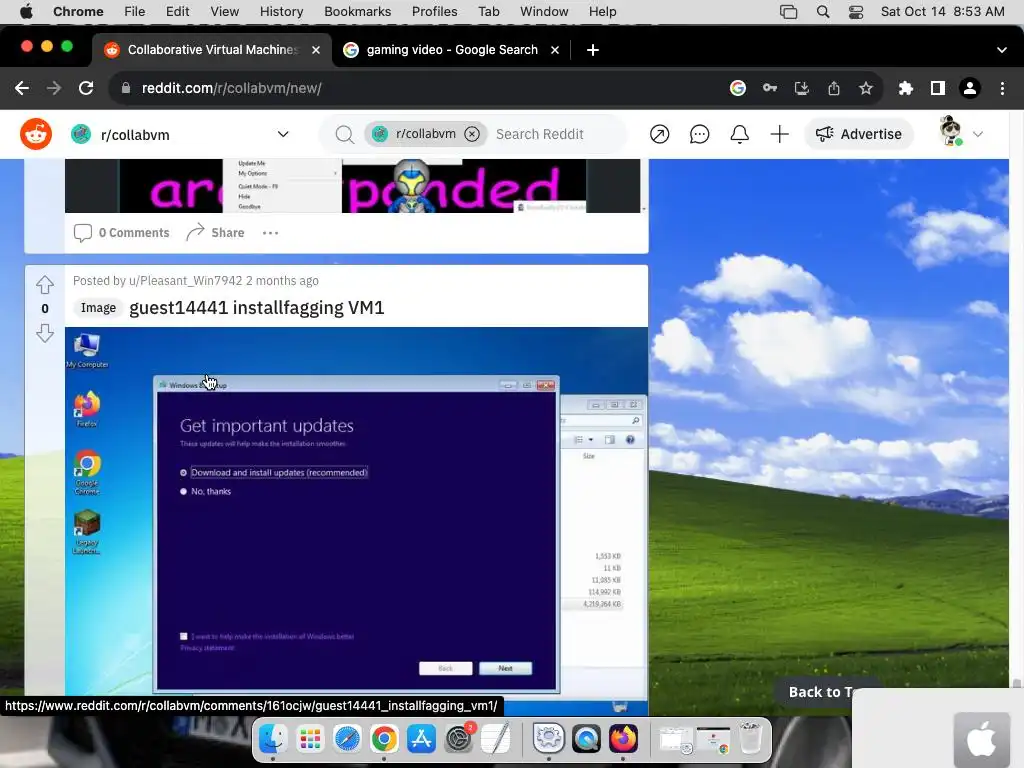Image resolution: width=1024 pixels, height=768 pixels.
Task: Bookmark this page with the star icon
Action: [x=866, y=88]
